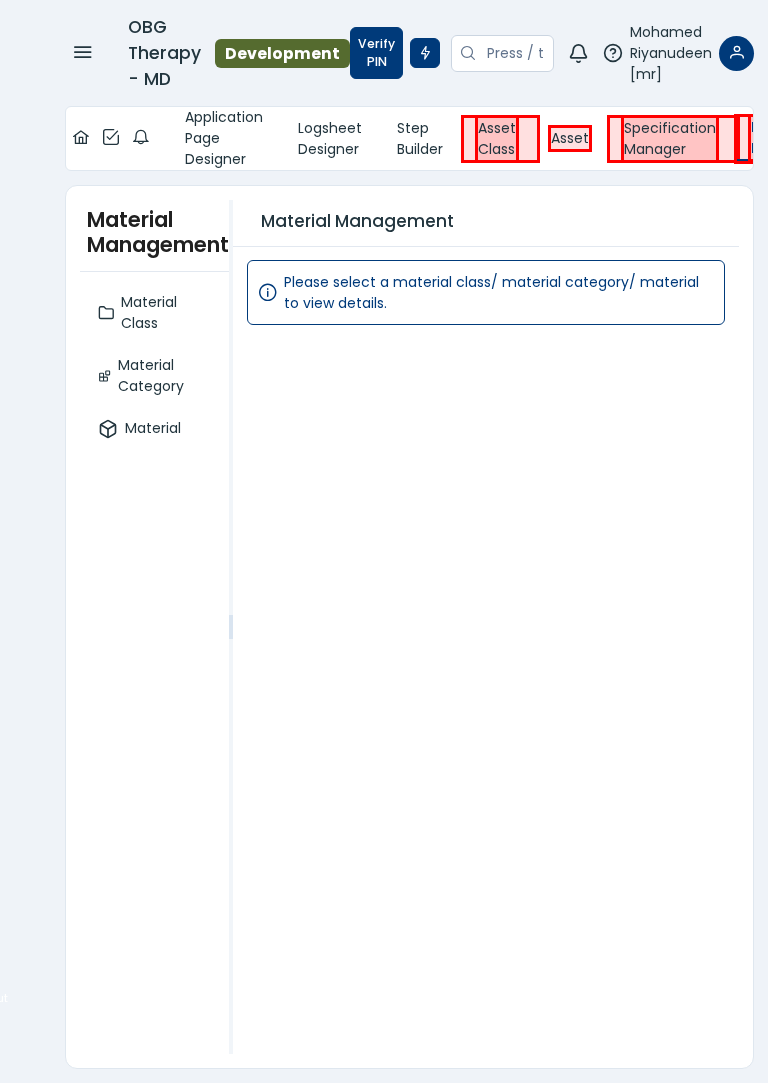
Task: Click the info icon in the notice
Action: (268, 292)
